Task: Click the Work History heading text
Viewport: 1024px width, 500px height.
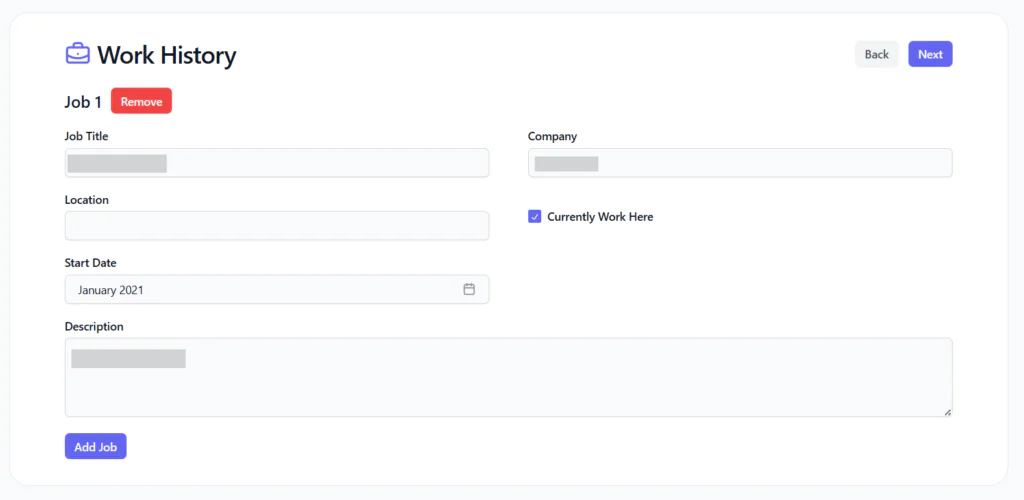Action: (x=167, y=55)
